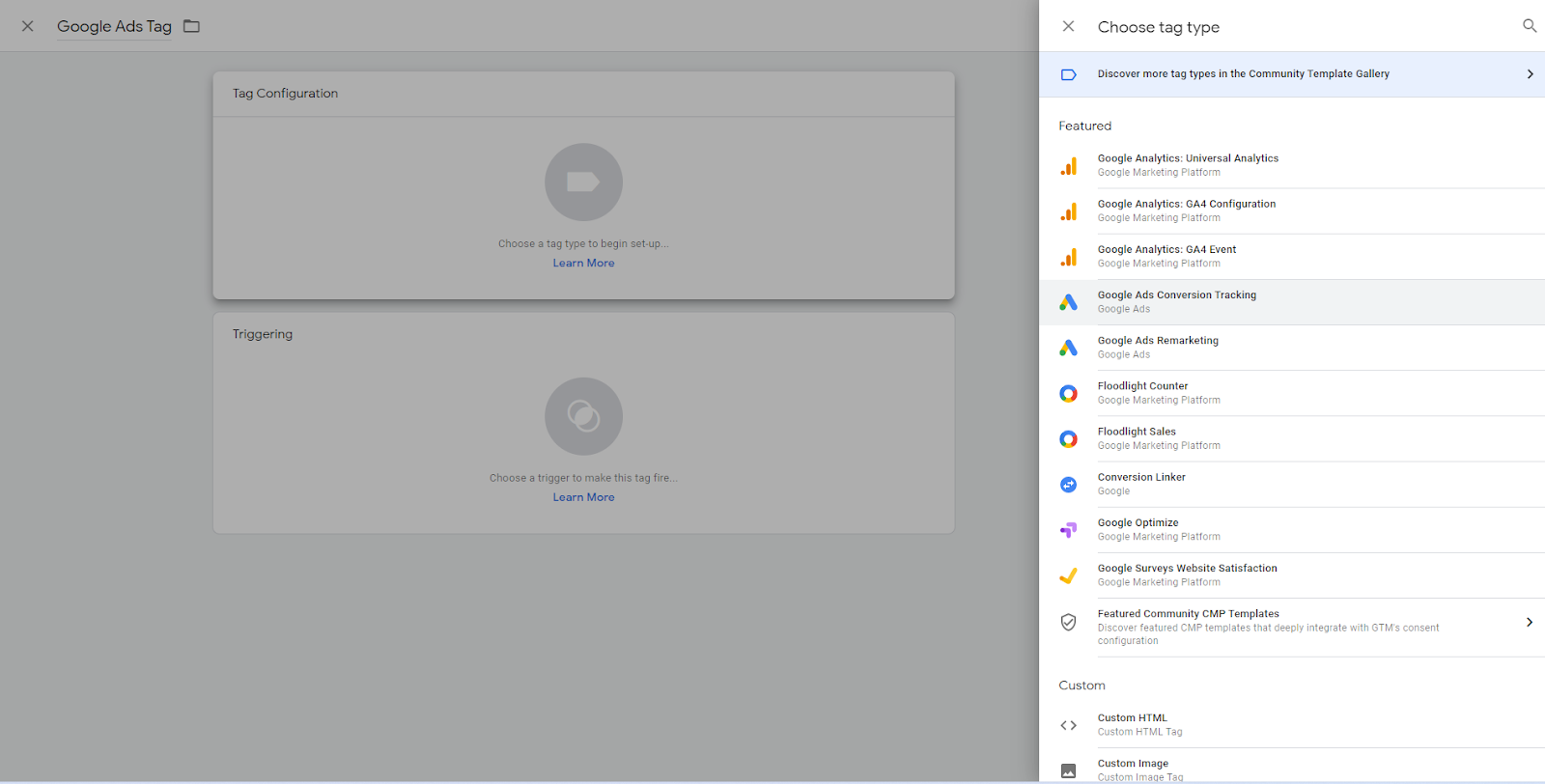
Task: Choose the Custom HTML tag type
Action: [x=1292, y=725]
